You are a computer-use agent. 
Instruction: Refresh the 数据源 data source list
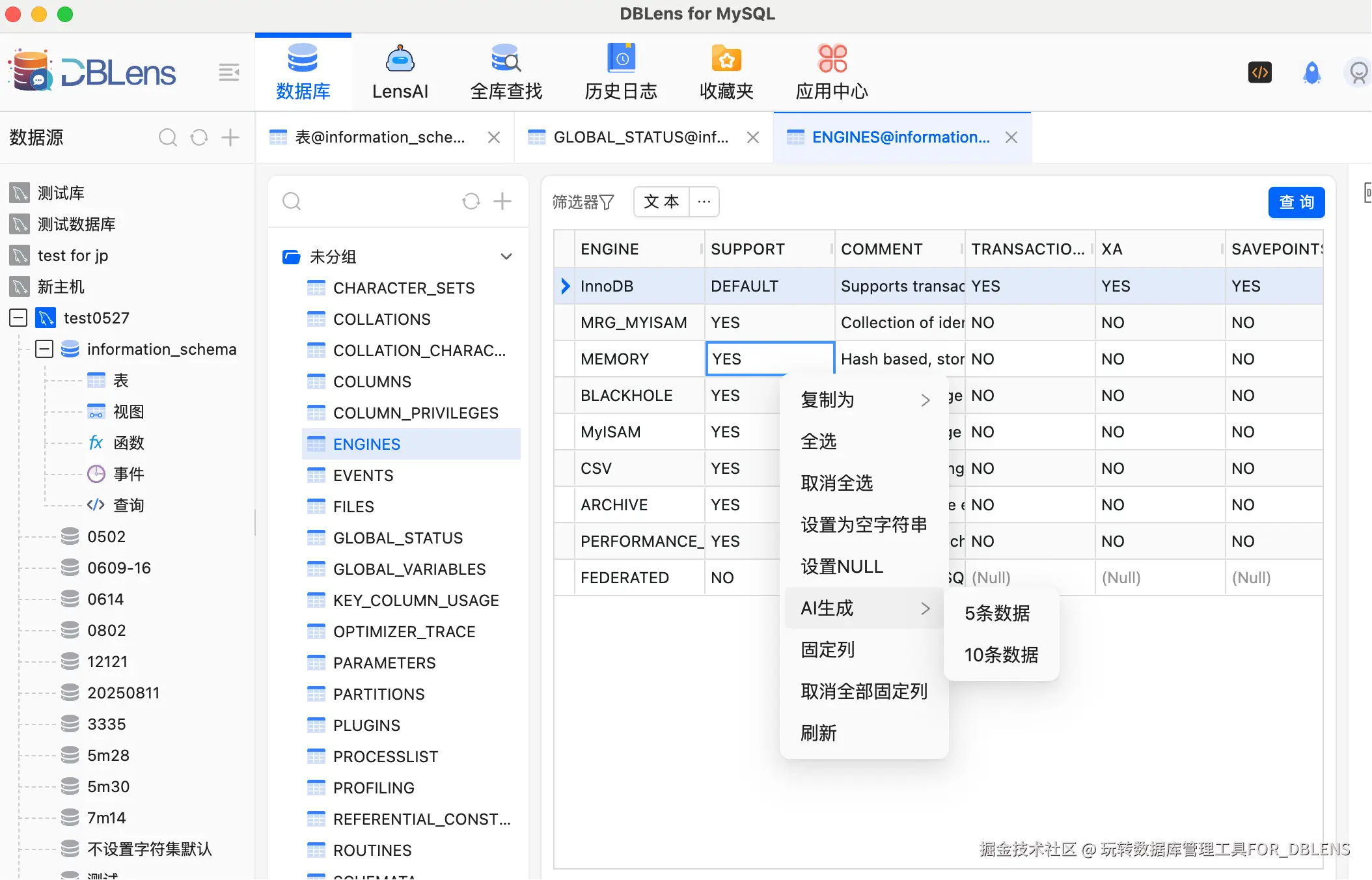pyautogui.click(x=199, y=137)
